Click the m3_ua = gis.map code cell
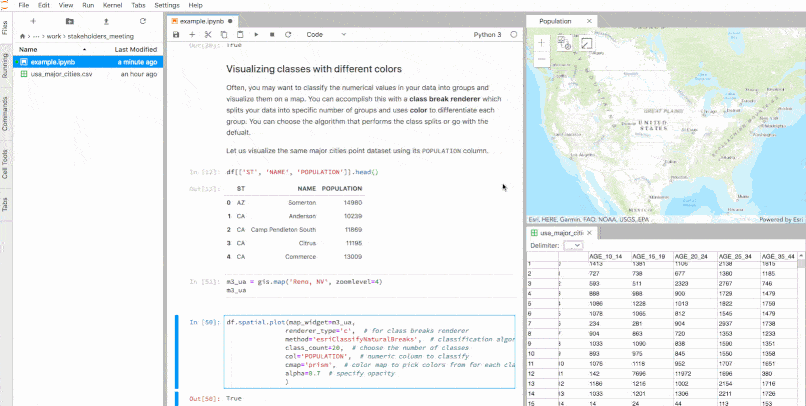Viewport: 806px width, 406px height. pyautogui.click(x=369, y=286)
